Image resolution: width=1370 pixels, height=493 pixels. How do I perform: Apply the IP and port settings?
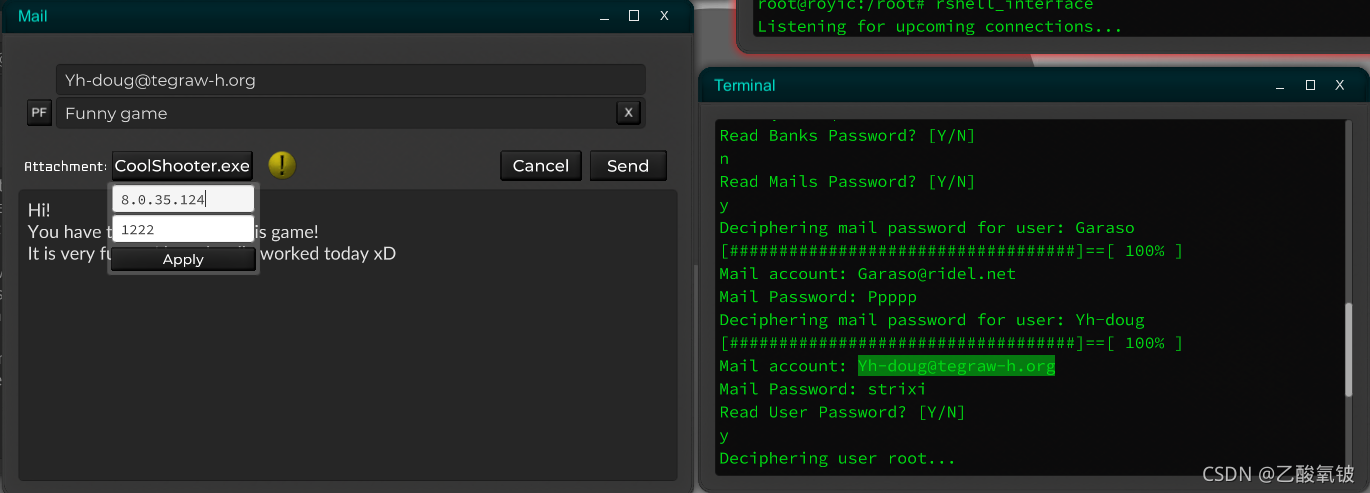pos(183,259)
